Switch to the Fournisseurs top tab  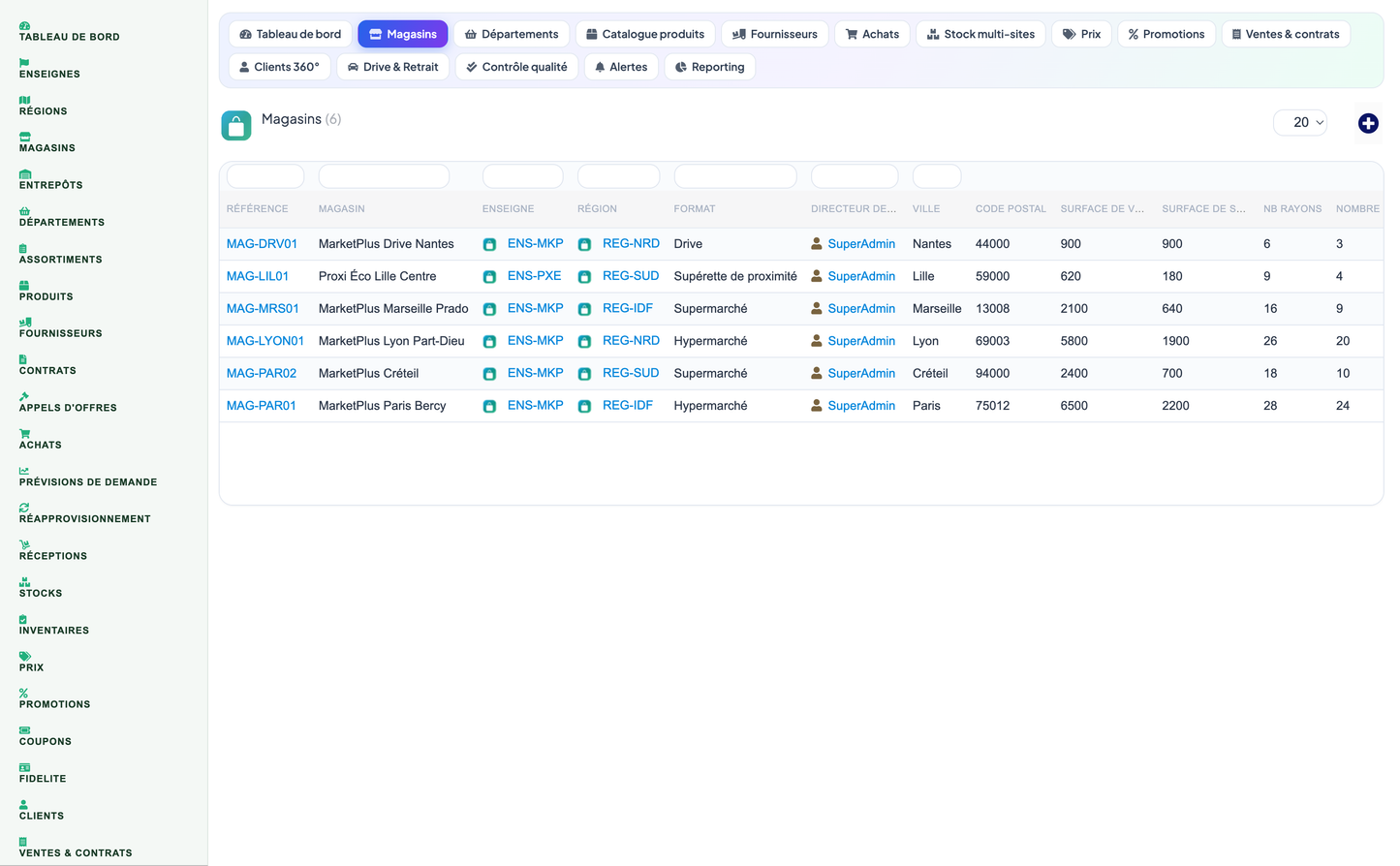point(775,34)
